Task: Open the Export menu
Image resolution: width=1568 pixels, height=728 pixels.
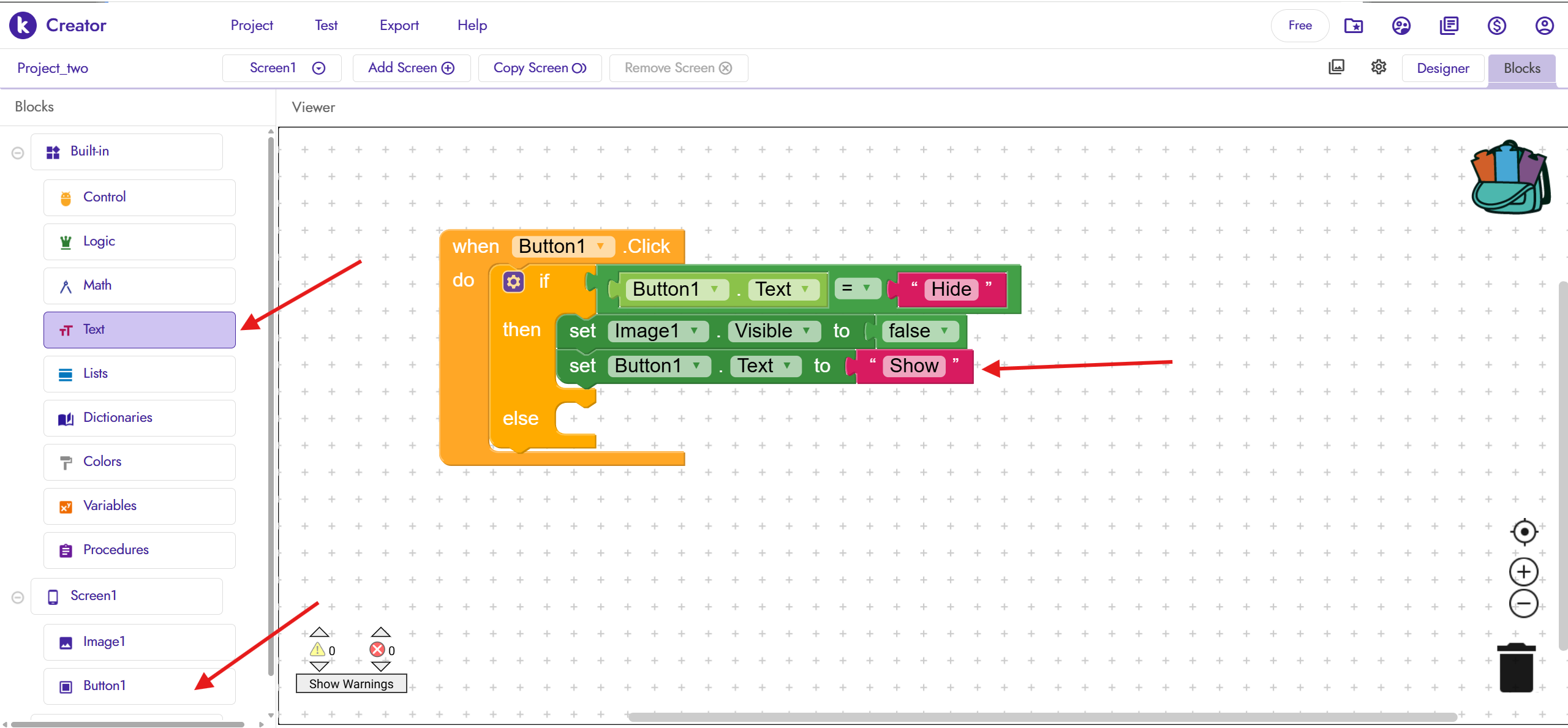Action: click(x=399, y=26)
